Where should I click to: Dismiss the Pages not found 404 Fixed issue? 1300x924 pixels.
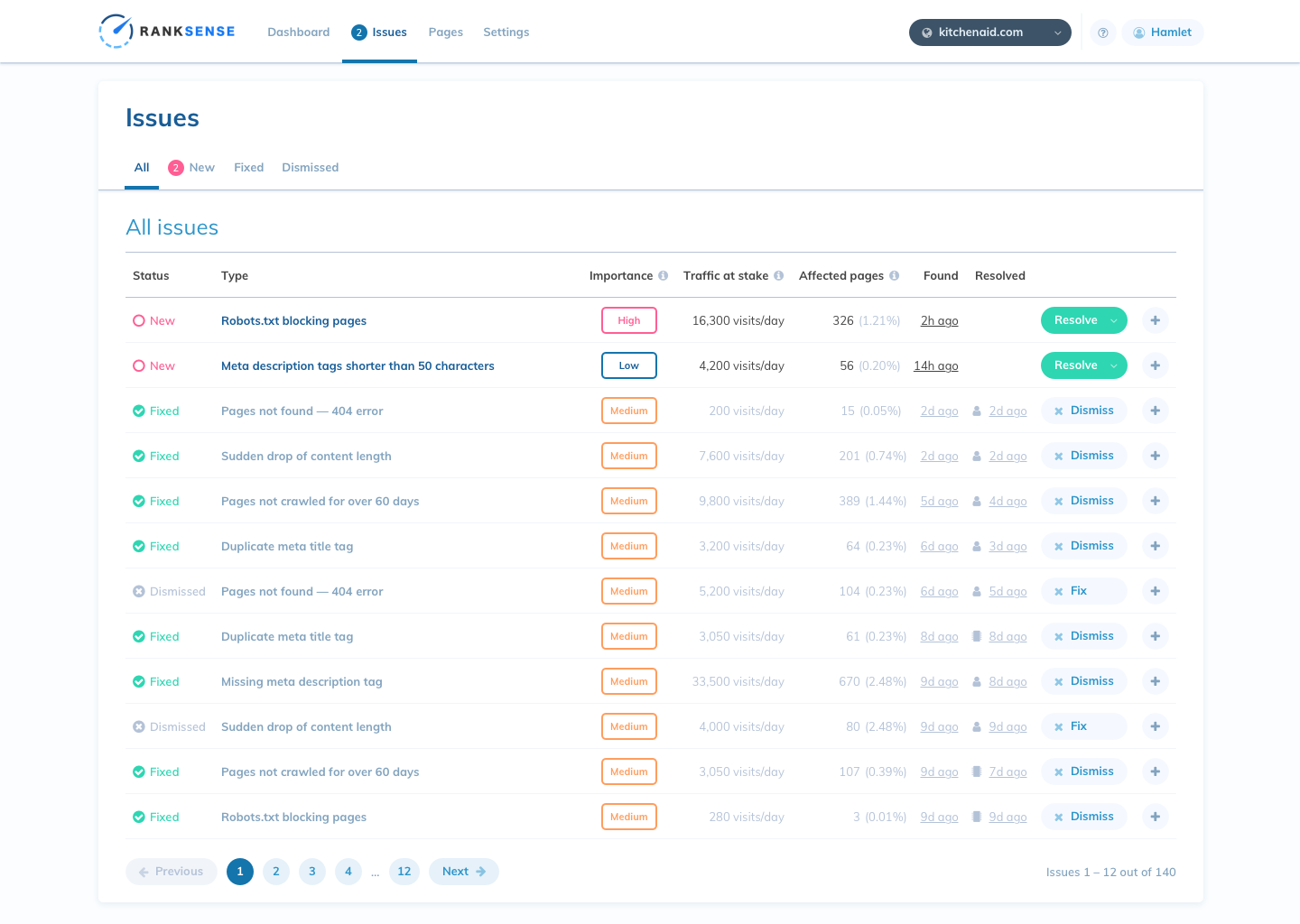(x=1083, y=411)
